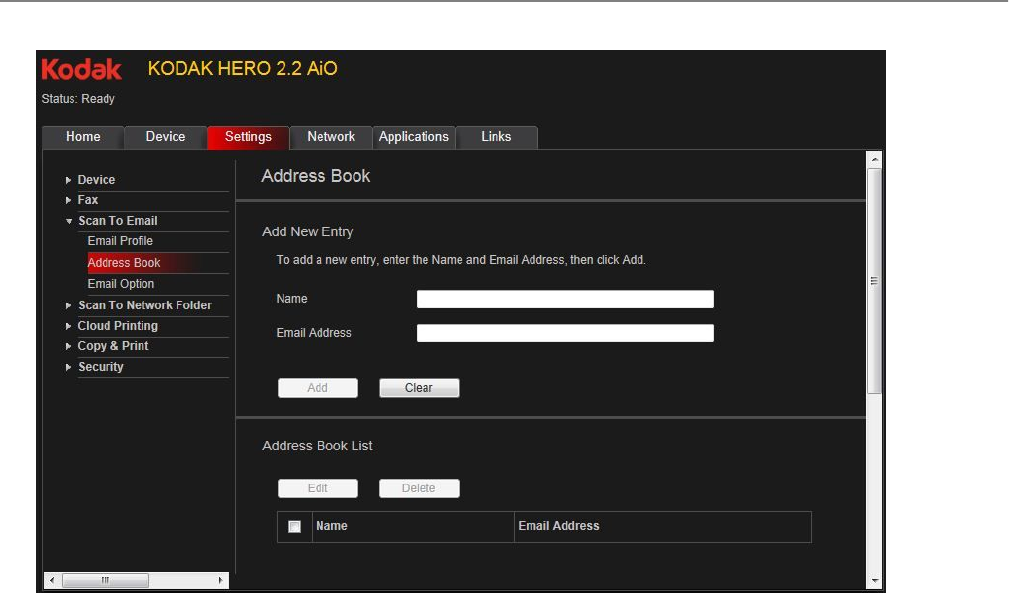Screen dimensions: 1009x593
Task: Toggle the select-all checkbox in list header
Action: (x=294, y=527)
